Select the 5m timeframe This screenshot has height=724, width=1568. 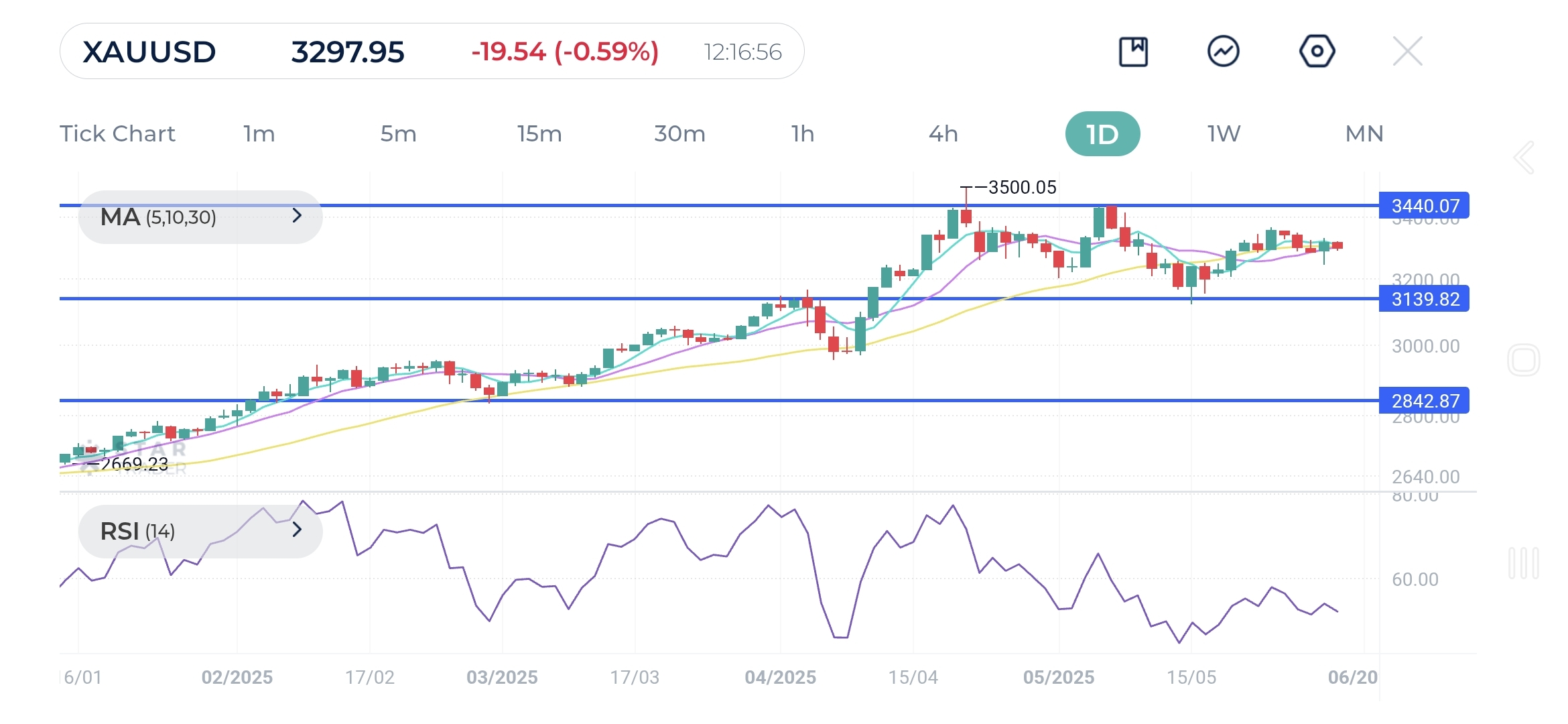[x=397, y=133]
